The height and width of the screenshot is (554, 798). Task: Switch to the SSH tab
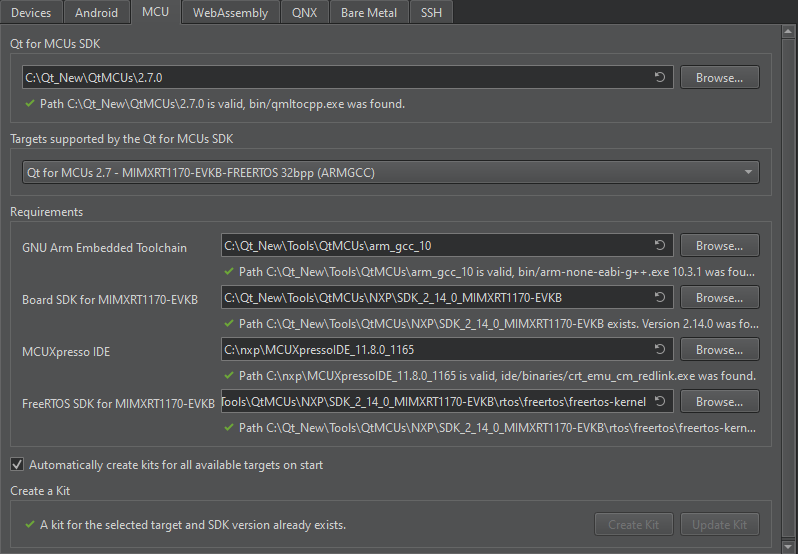coord(432,13)
